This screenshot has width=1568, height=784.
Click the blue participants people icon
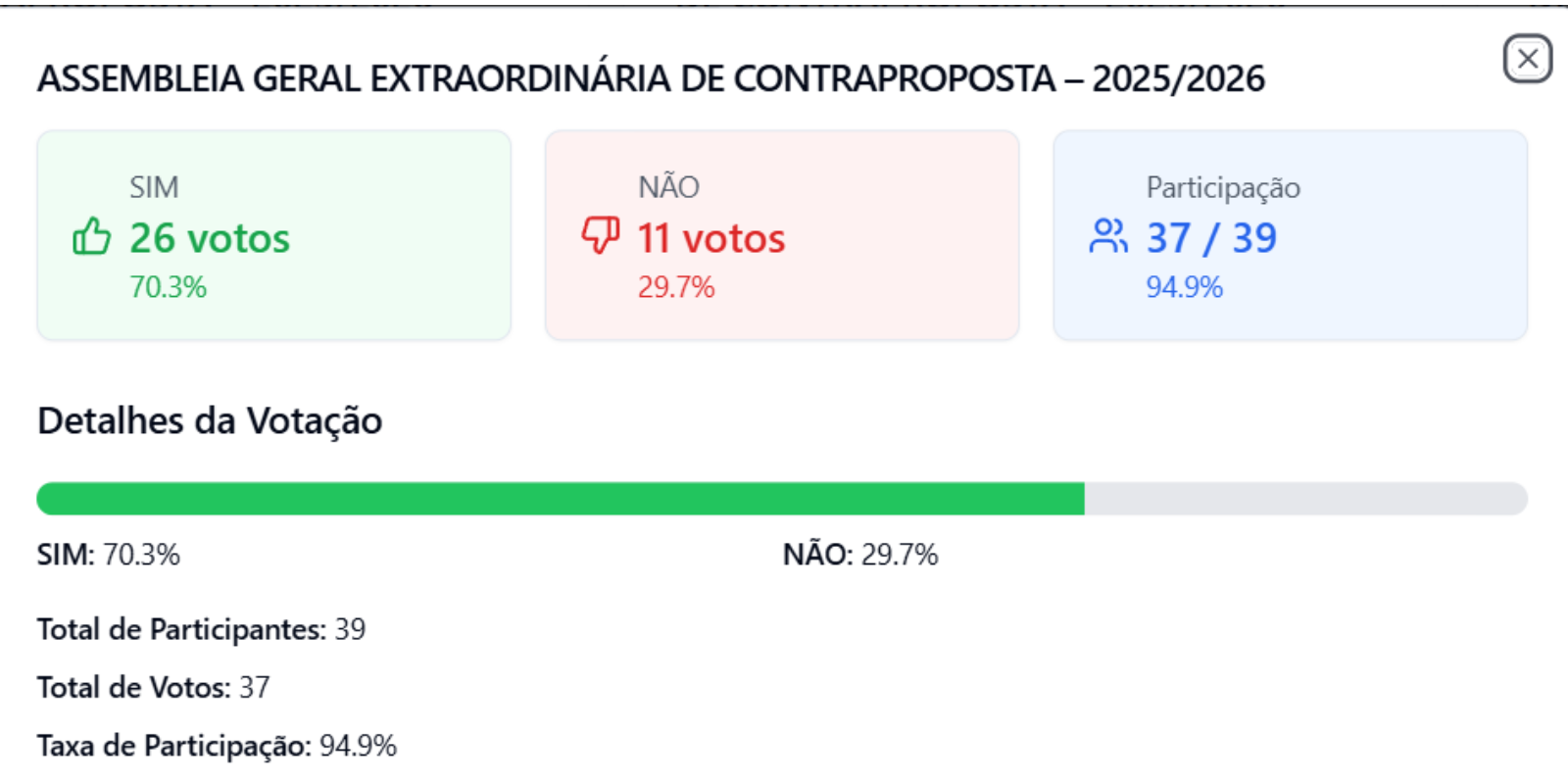tap(1108, 236)
